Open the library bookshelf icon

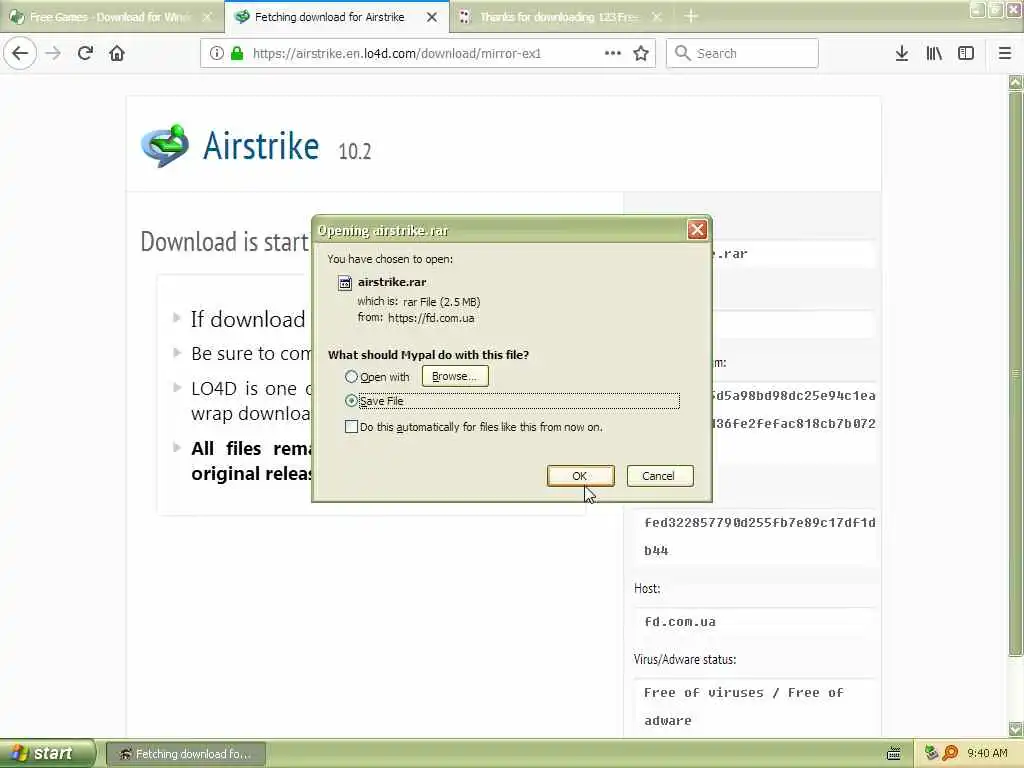pos(934,53)
